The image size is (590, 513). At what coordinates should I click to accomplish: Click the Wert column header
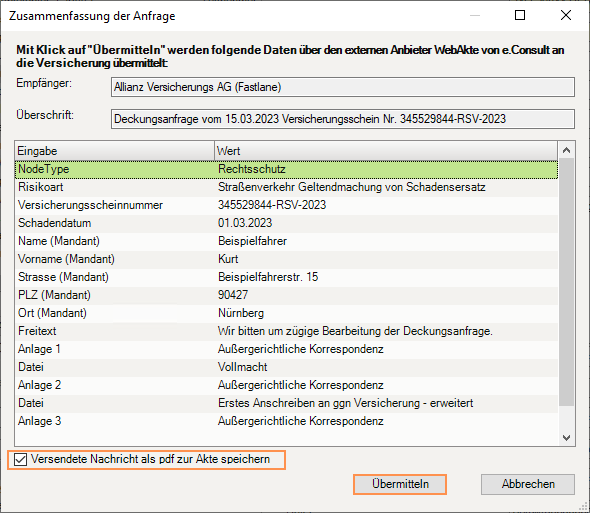(x=386, y=151)
